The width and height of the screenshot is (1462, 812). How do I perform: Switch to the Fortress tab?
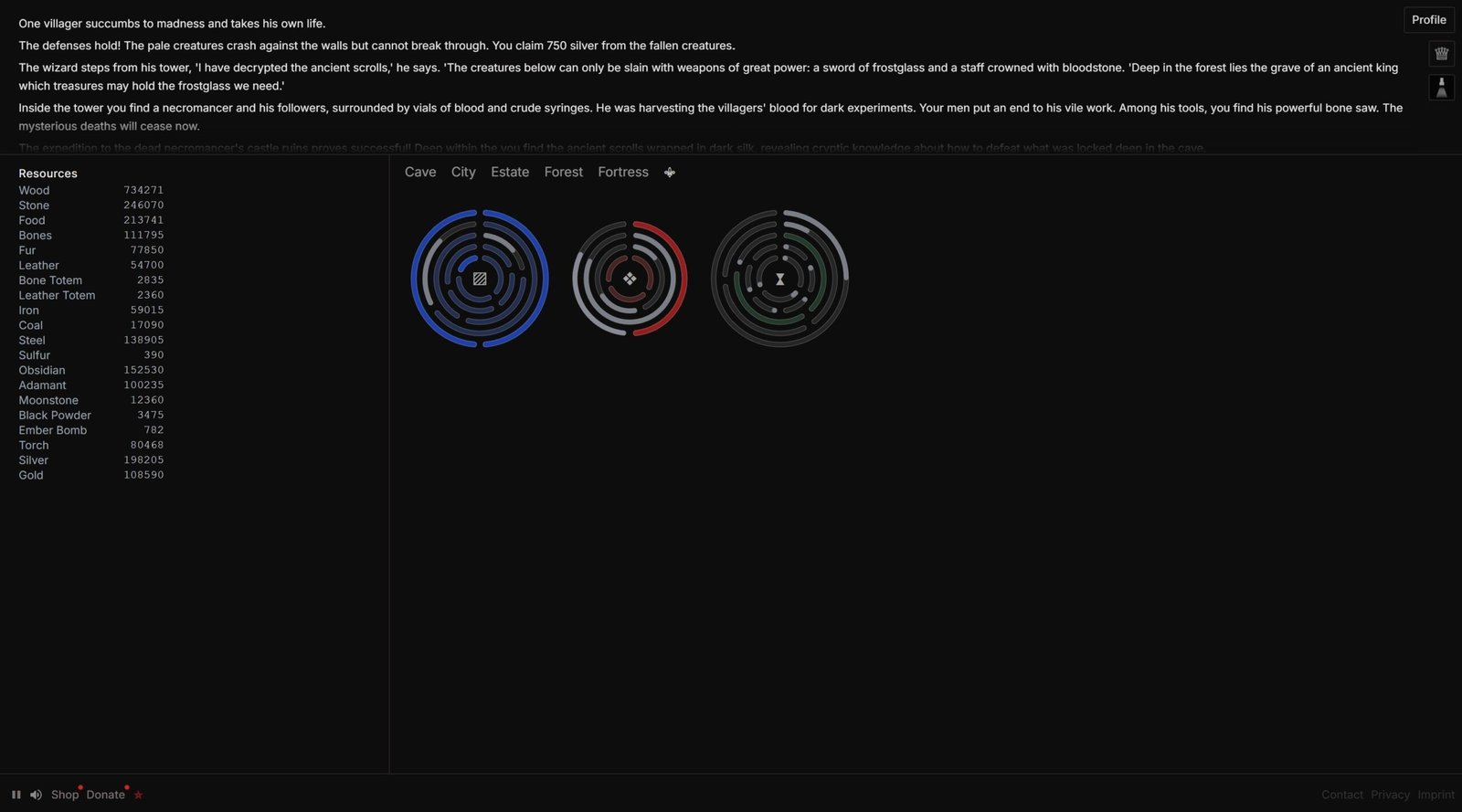point(623,172)
